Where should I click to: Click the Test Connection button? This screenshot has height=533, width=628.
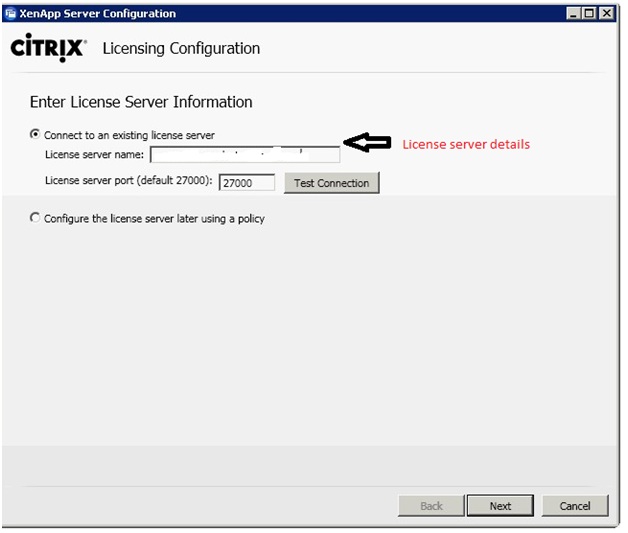(332, 183)
